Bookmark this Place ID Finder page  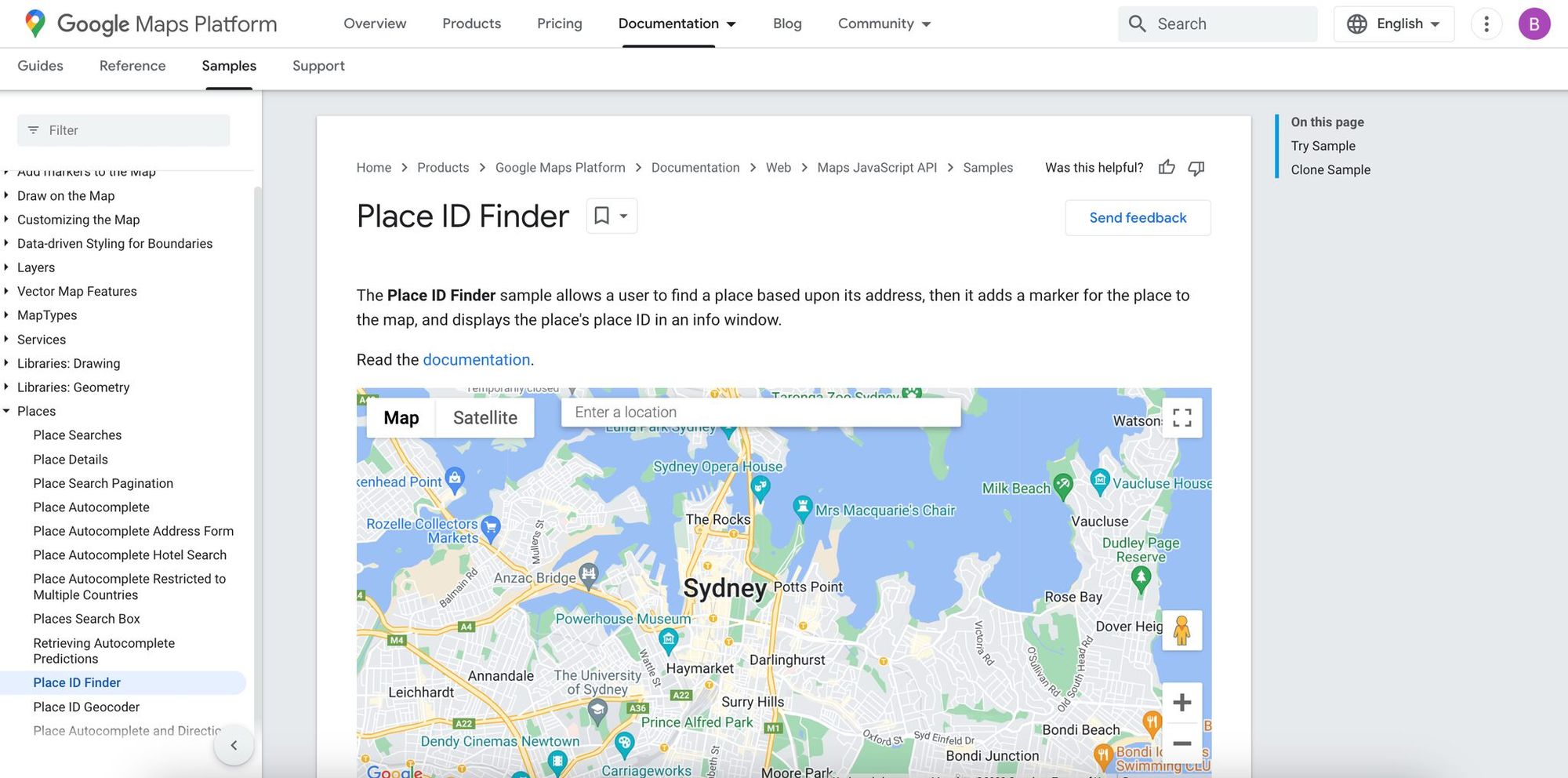coord(601,216)
